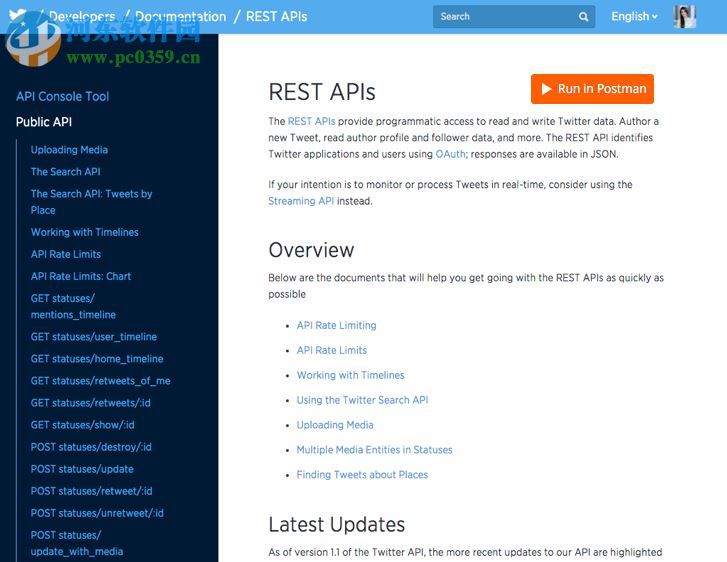Open GET statuses/show/:id entry
This screenshot has height=562, width=727.
(83, 425)
